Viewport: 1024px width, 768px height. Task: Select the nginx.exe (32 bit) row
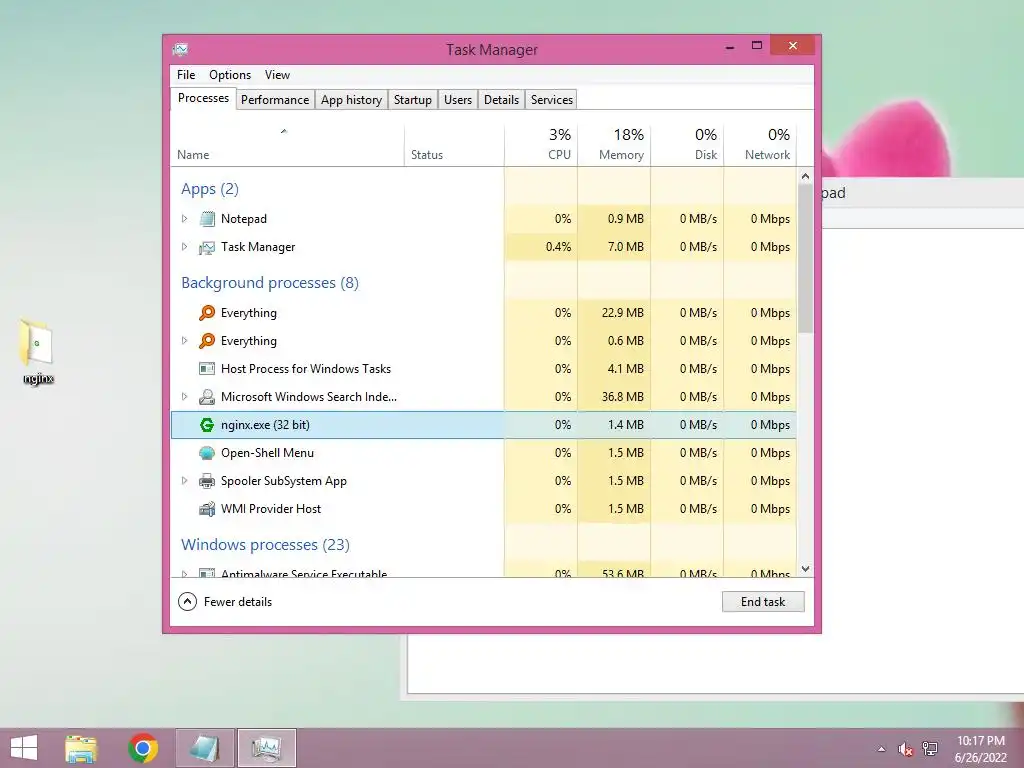click(x=483, y=425)
